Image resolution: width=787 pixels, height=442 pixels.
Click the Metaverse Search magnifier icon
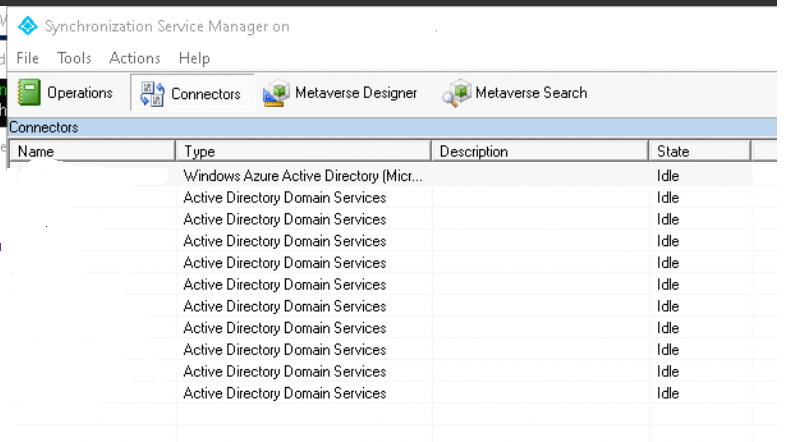(x=457, y=93)
